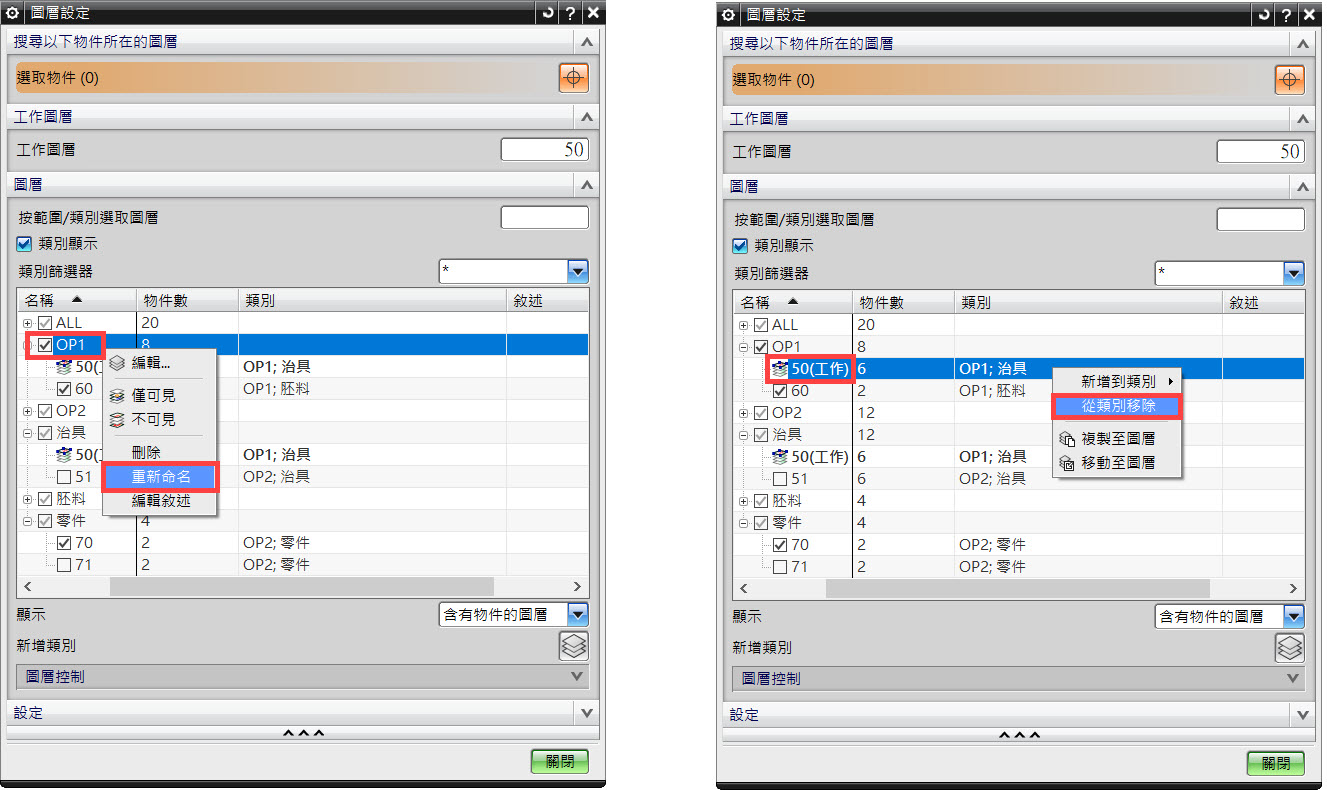
Task: Open 顯示 含有物件的圖層 dropdown in right dialog
Action: tap(1294, 617)
